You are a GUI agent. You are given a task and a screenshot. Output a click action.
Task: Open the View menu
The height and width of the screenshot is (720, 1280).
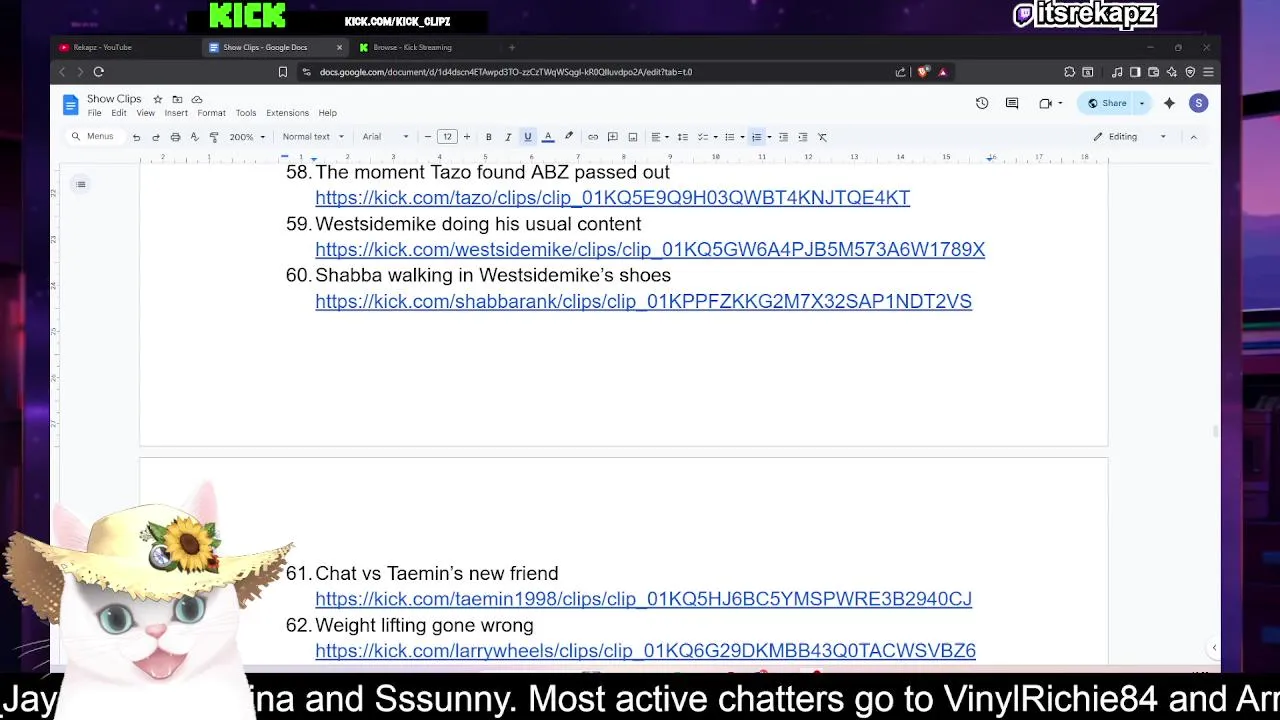(145, 113)
